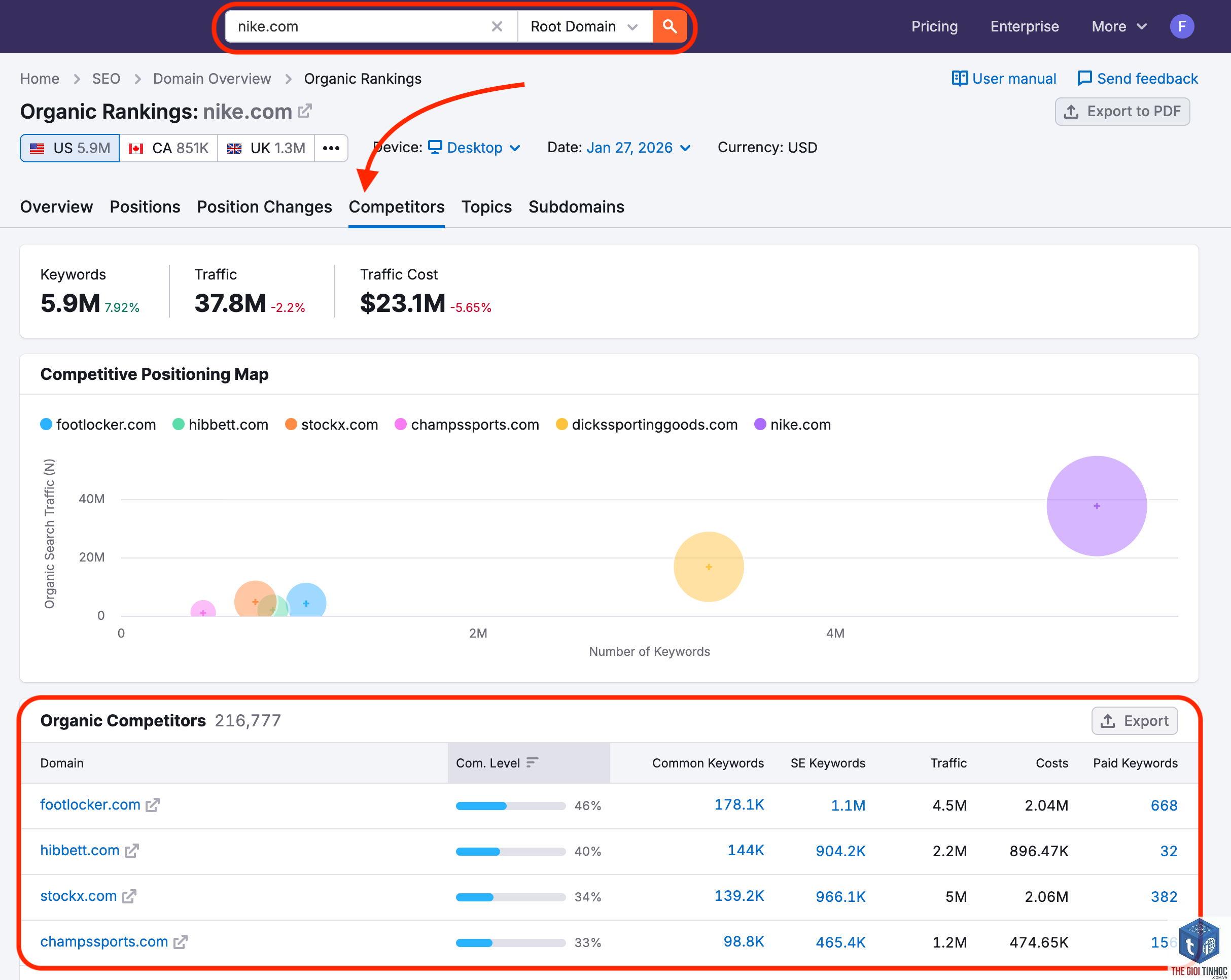Open more country databases ellipsis
The image size is (1231, 980).
coord(331,148)
